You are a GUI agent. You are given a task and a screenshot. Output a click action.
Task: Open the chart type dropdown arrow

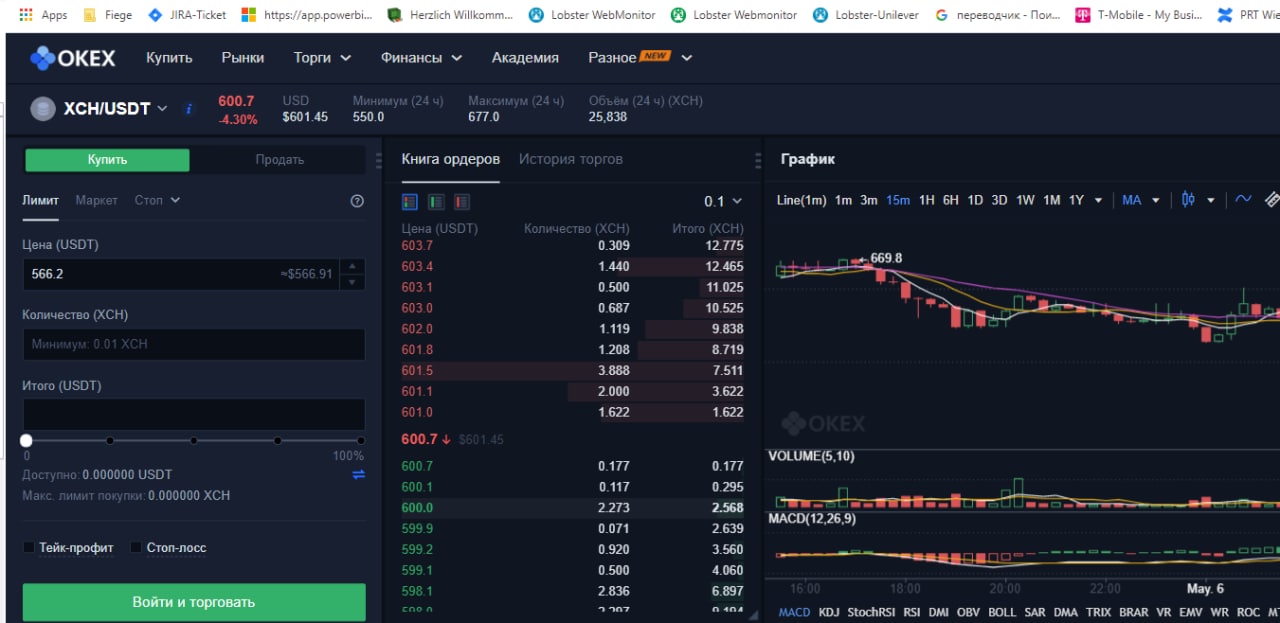(1211, 200)
